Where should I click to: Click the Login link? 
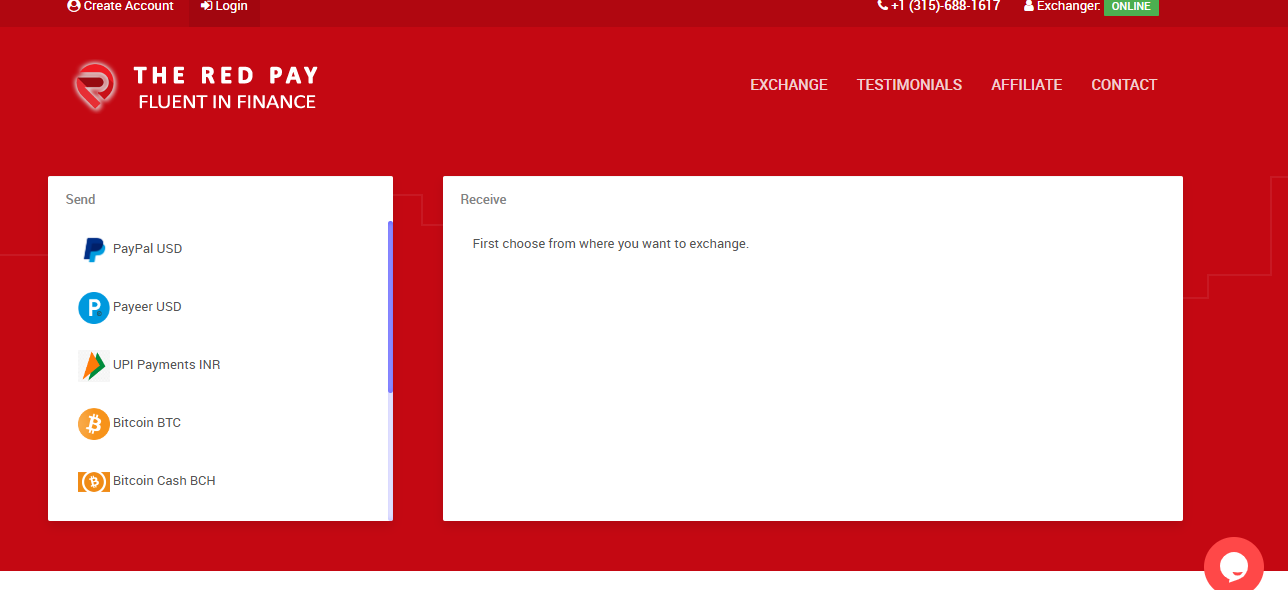(x=224, y=6)
